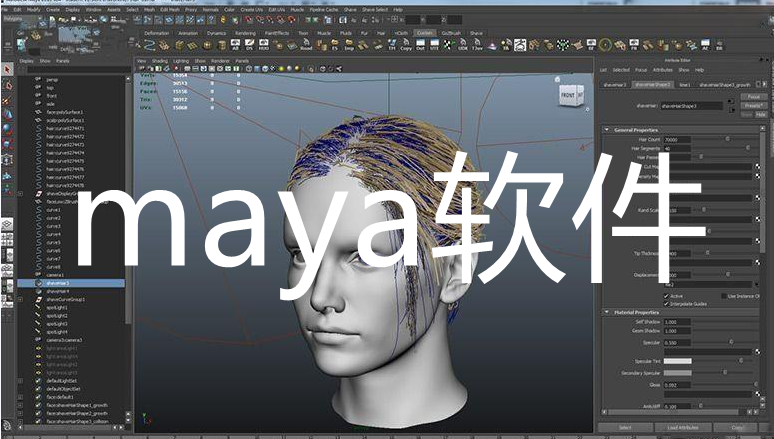Open the shaveHairShape3_growth attribute tab

(x=724, y=84)
